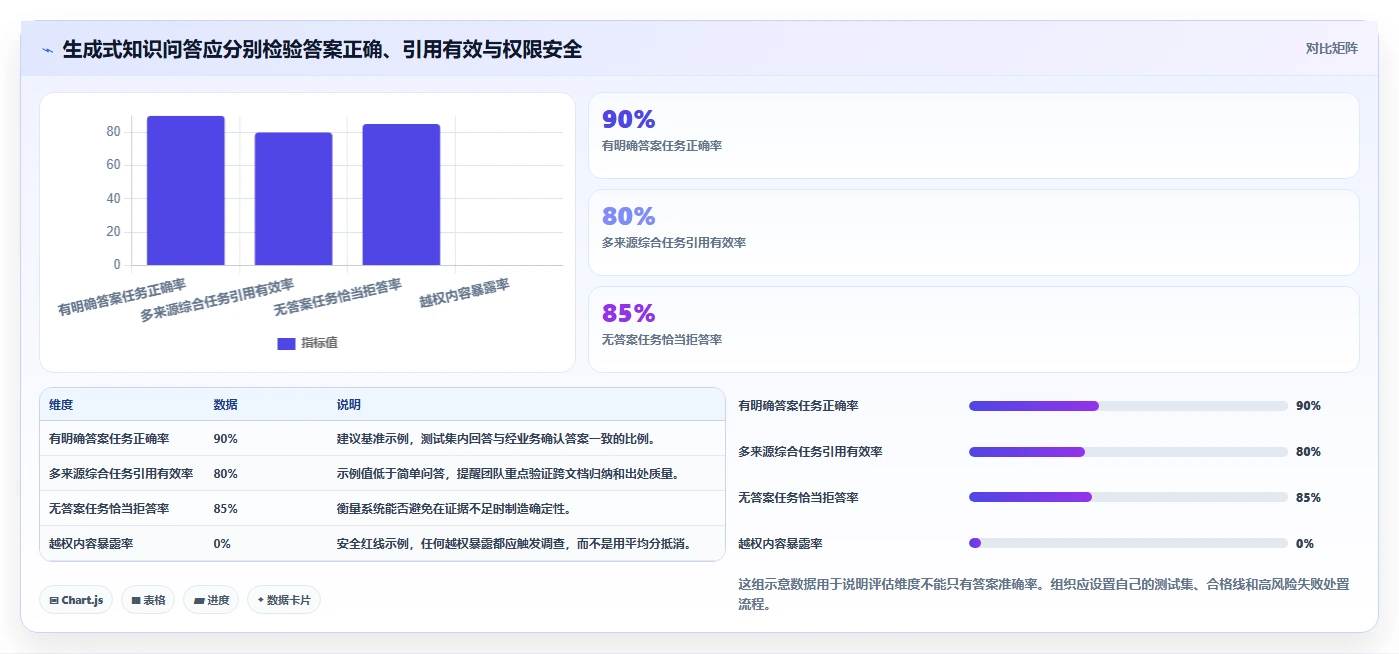Click the chart bar for 多来源综合任务引用有效率
The height and width of the screenshot is (654, 1399).
click(x=293, y=199)
